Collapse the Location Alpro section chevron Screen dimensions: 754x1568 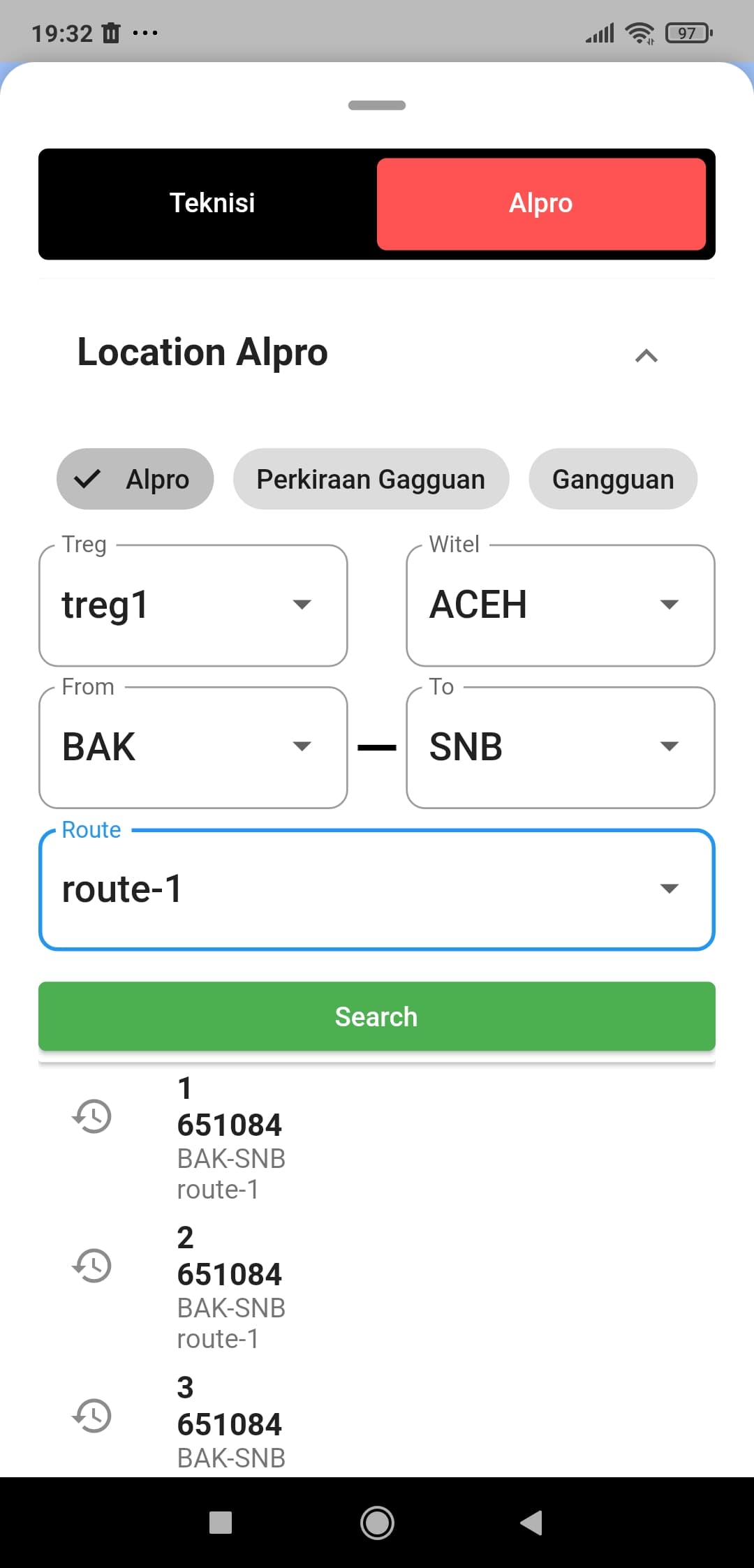646,356
